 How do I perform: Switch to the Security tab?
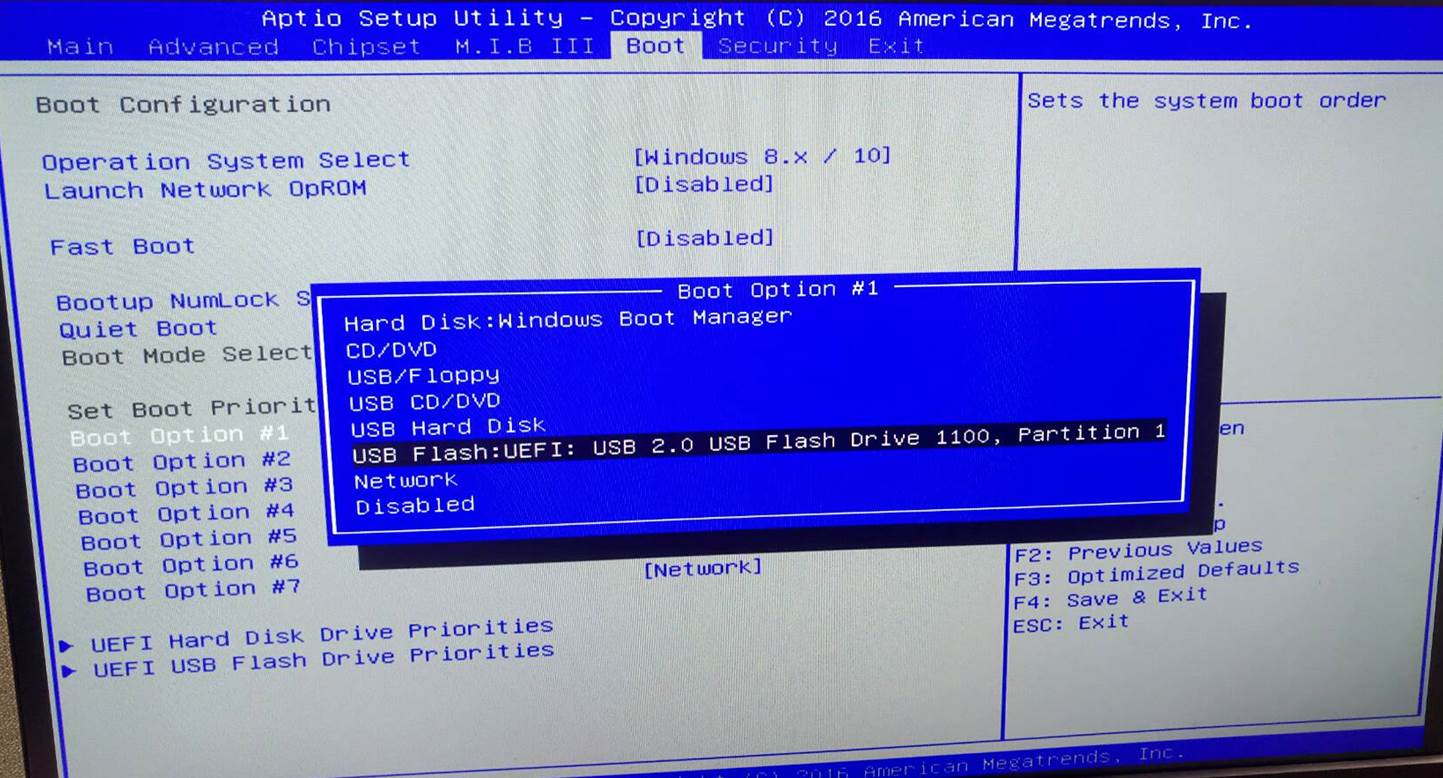pos(777,46)
